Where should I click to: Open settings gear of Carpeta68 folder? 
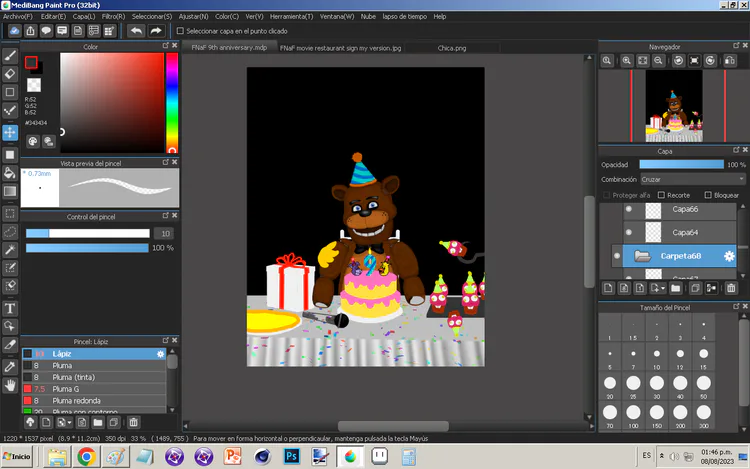click(x=729, y=256)
